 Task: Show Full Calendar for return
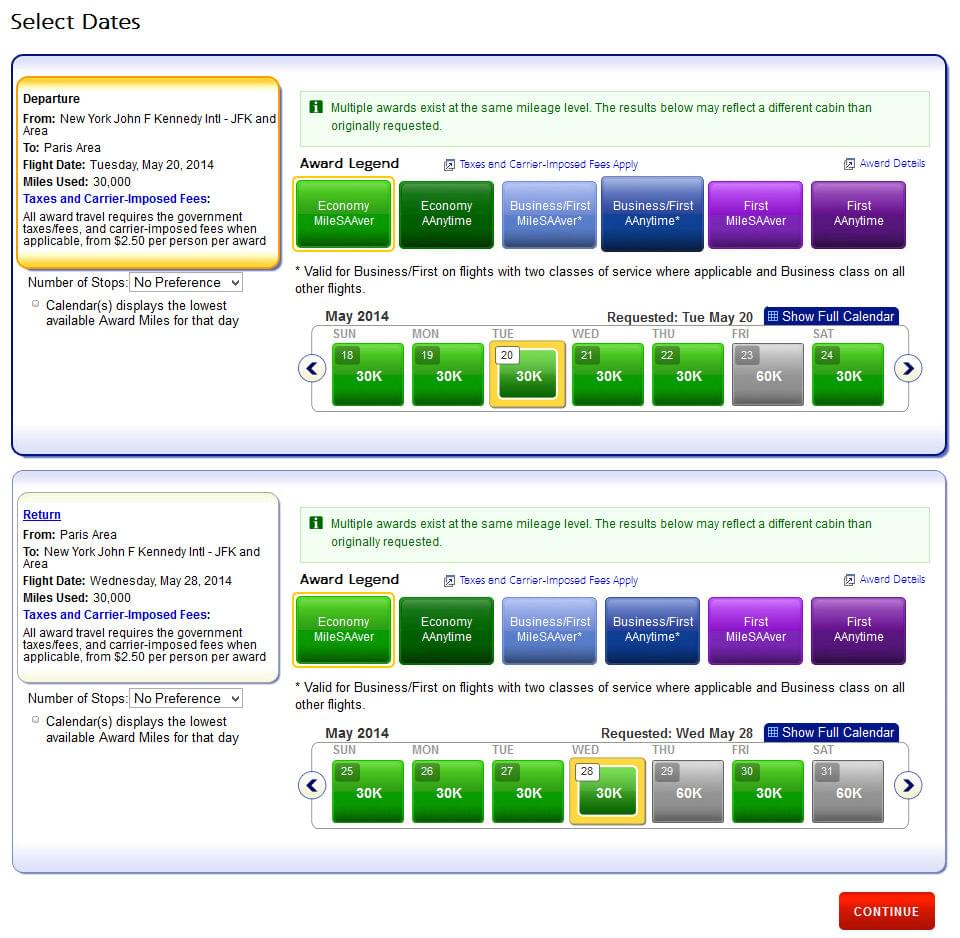(x=831, y=732)
